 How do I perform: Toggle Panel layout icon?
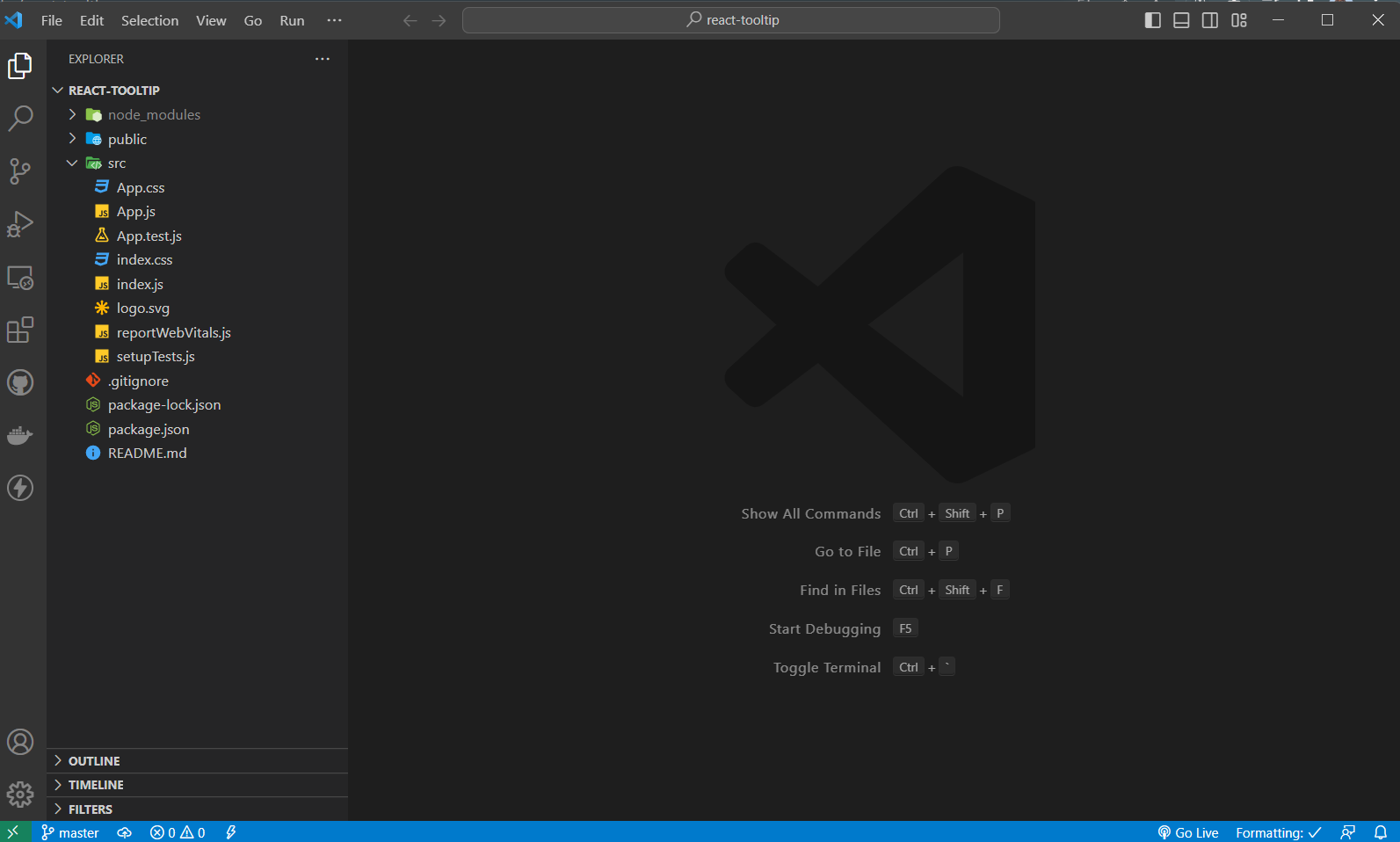tap(1182, 20)
